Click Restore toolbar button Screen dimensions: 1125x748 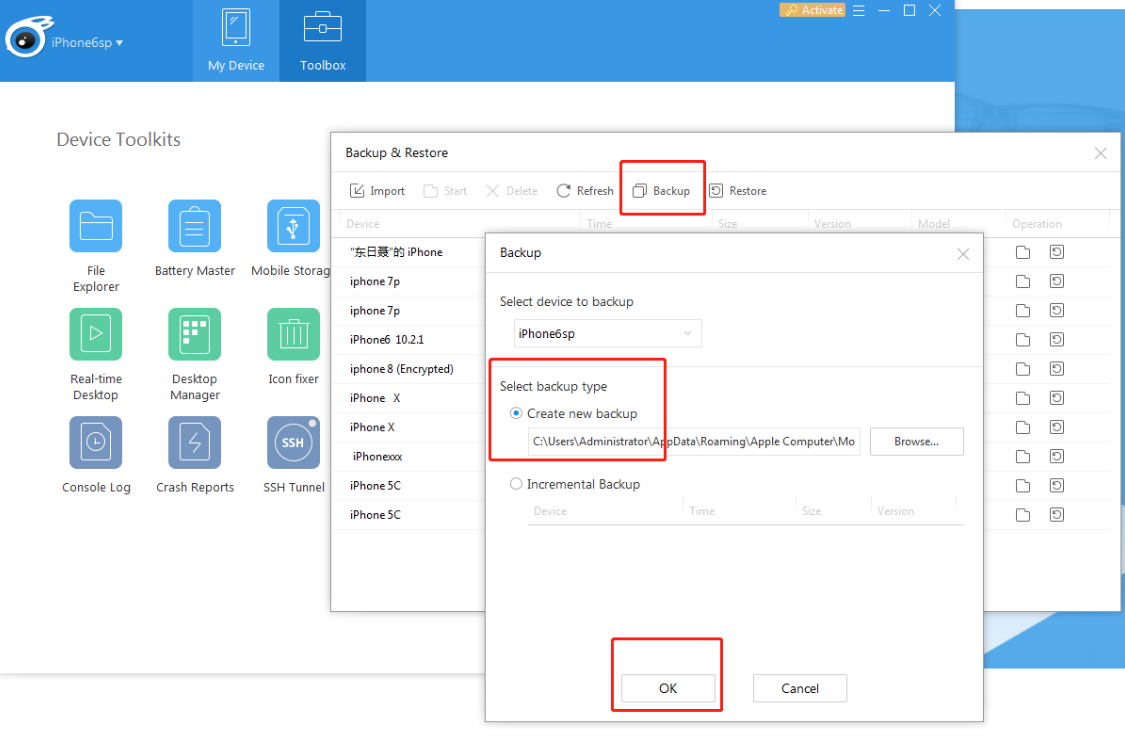tap(738, 191)
